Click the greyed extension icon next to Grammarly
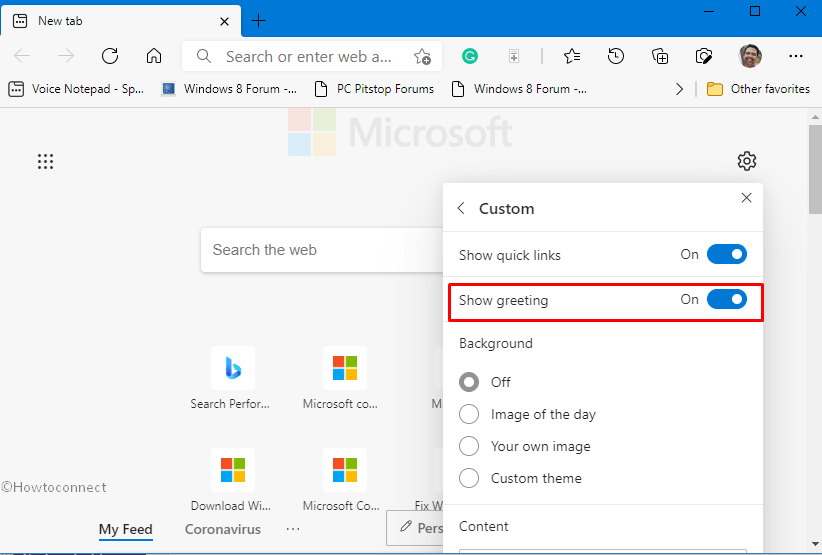 pyautogui.click(x=514, y=56)
